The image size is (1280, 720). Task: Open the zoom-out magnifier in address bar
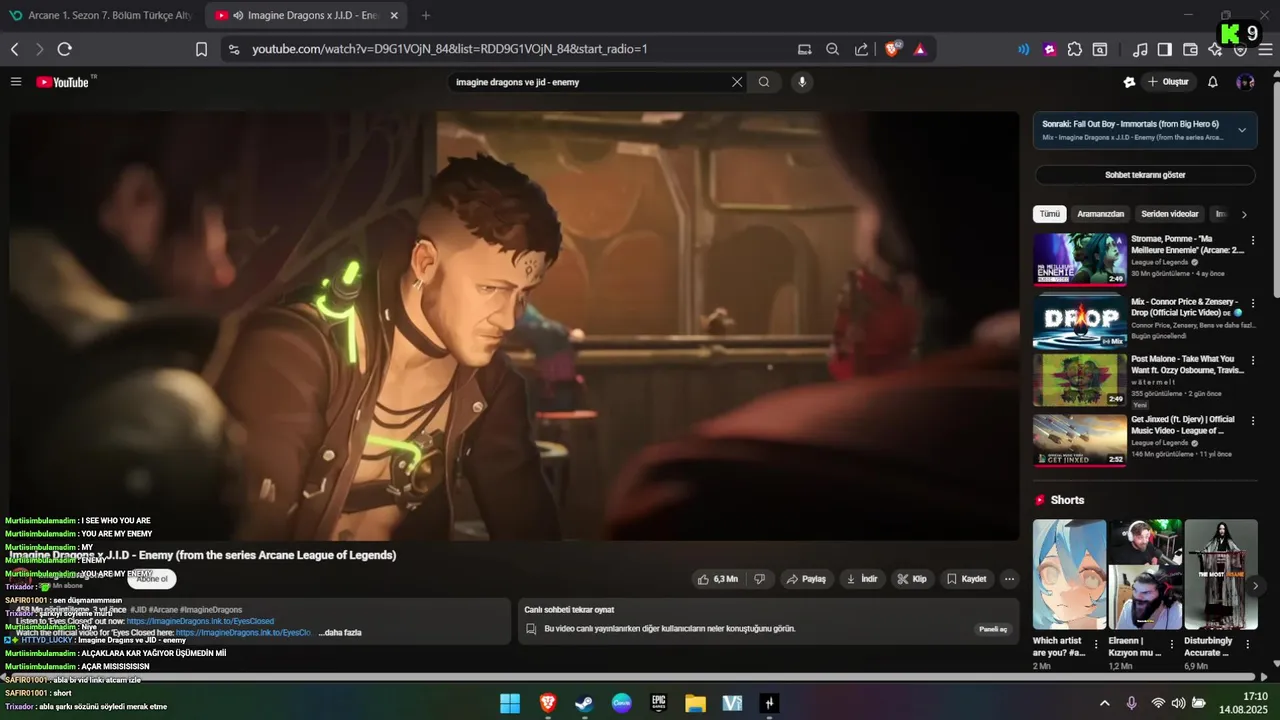point(832,49)
